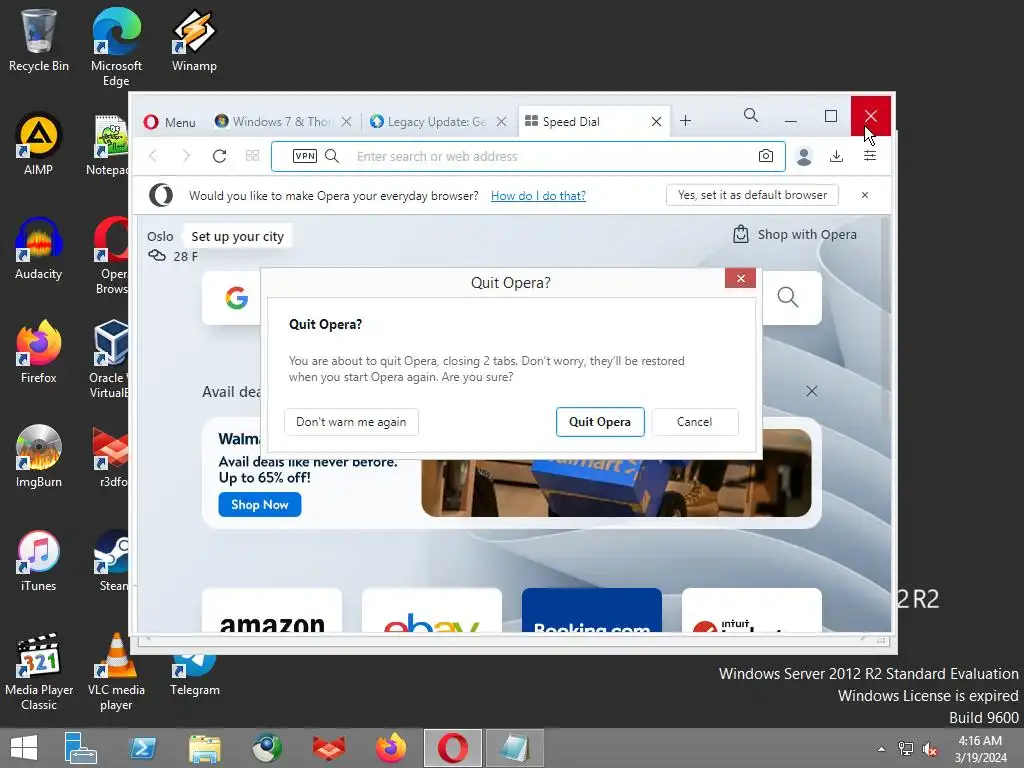Go back with the back arrow
The height and width of the screenshot is (768, 1024).
[x=153, y=156]
